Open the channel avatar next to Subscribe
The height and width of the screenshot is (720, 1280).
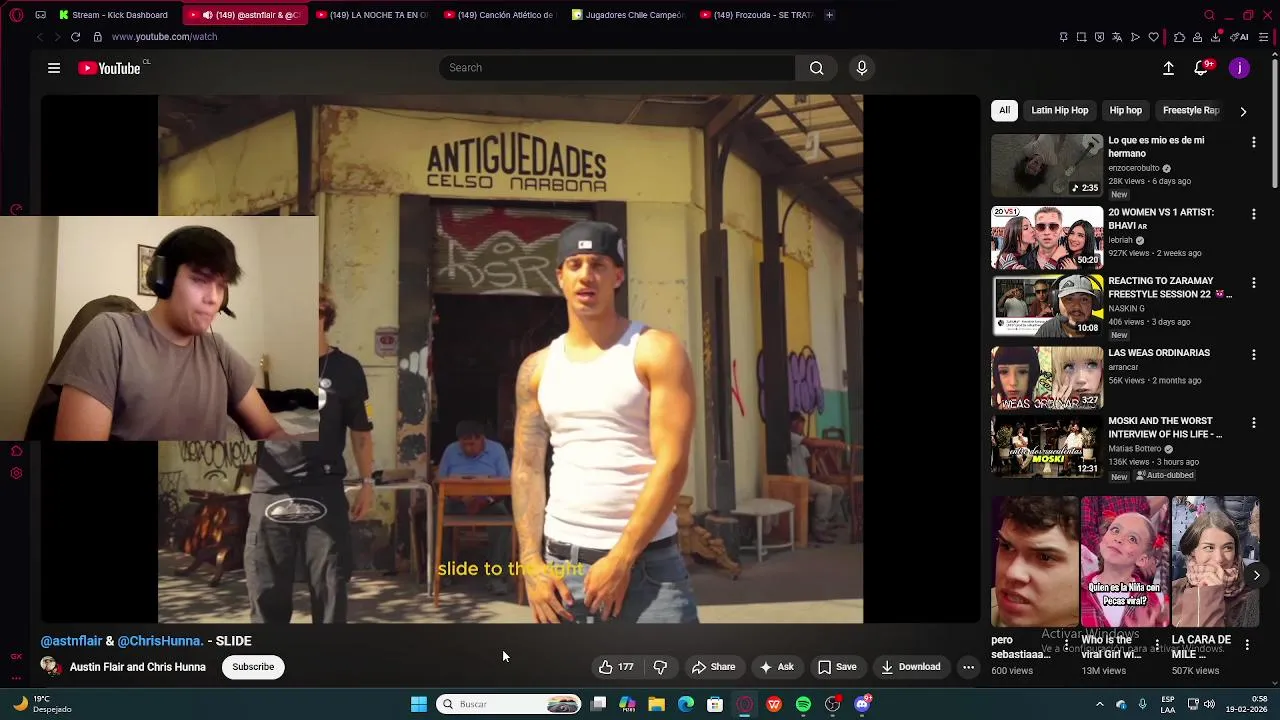[51, 667]
